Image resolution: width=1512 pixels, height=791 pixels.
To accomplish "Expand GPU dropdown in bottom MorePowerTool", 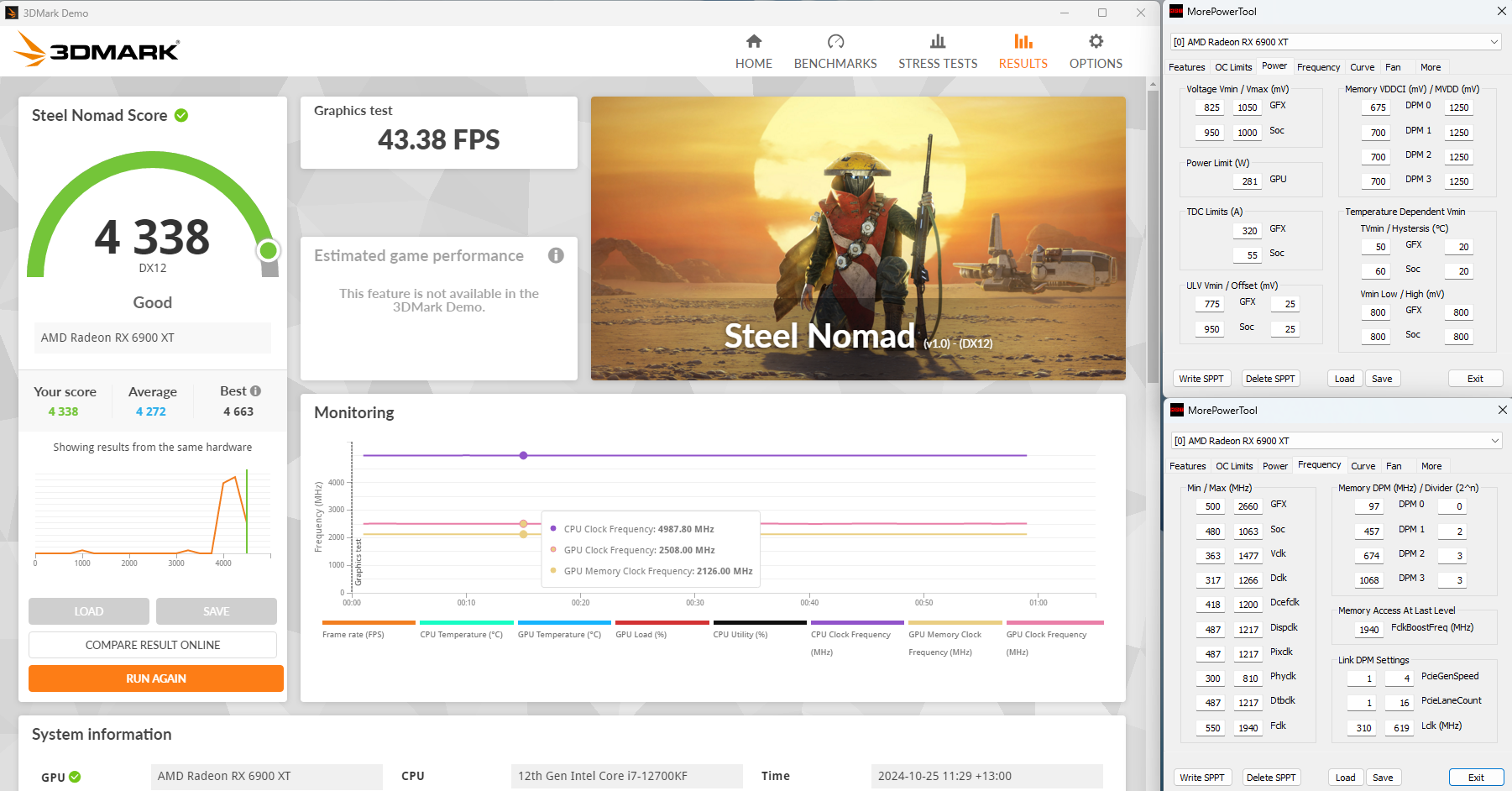I will [1494, 441].
